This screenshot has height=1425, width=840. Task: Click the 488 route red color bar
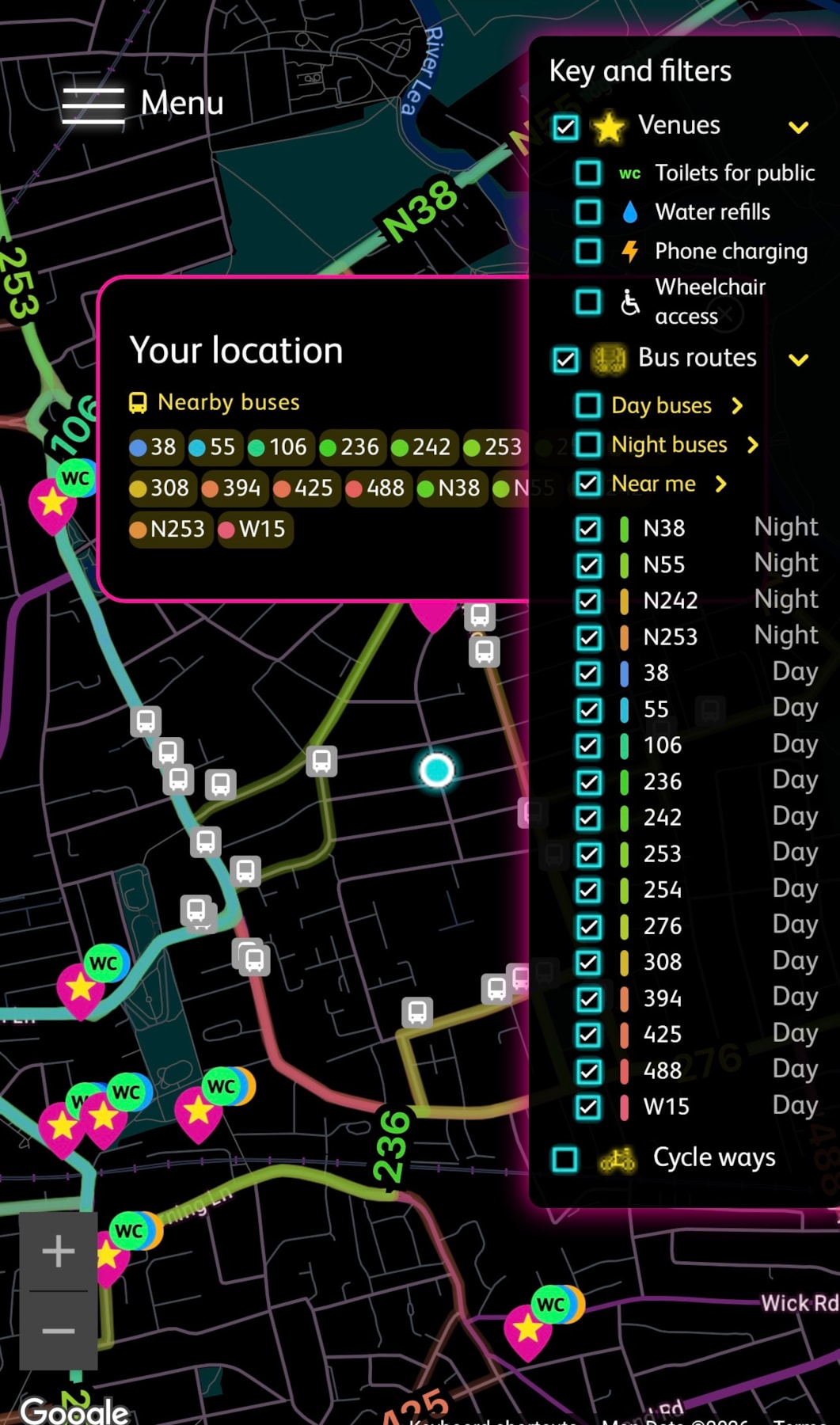625,1070
